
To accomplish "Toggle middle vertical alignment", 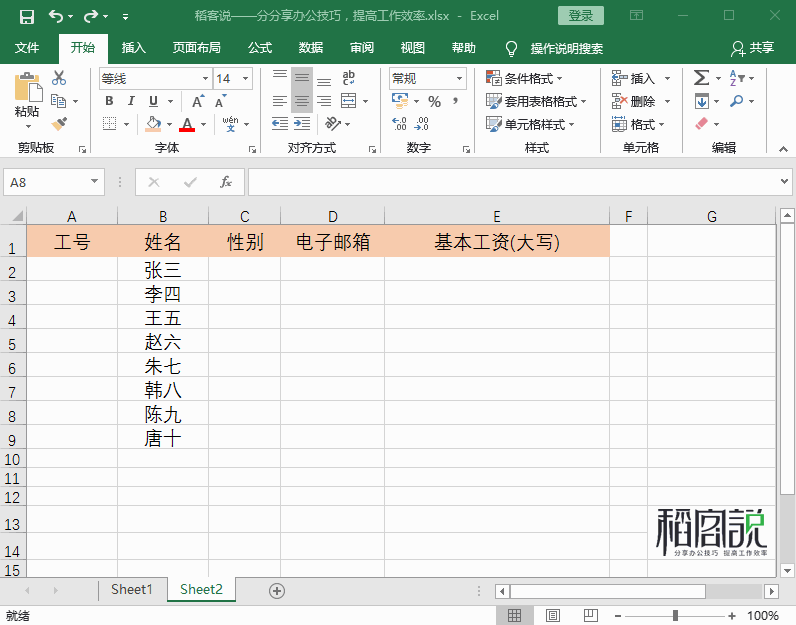I will coord(302,78).
